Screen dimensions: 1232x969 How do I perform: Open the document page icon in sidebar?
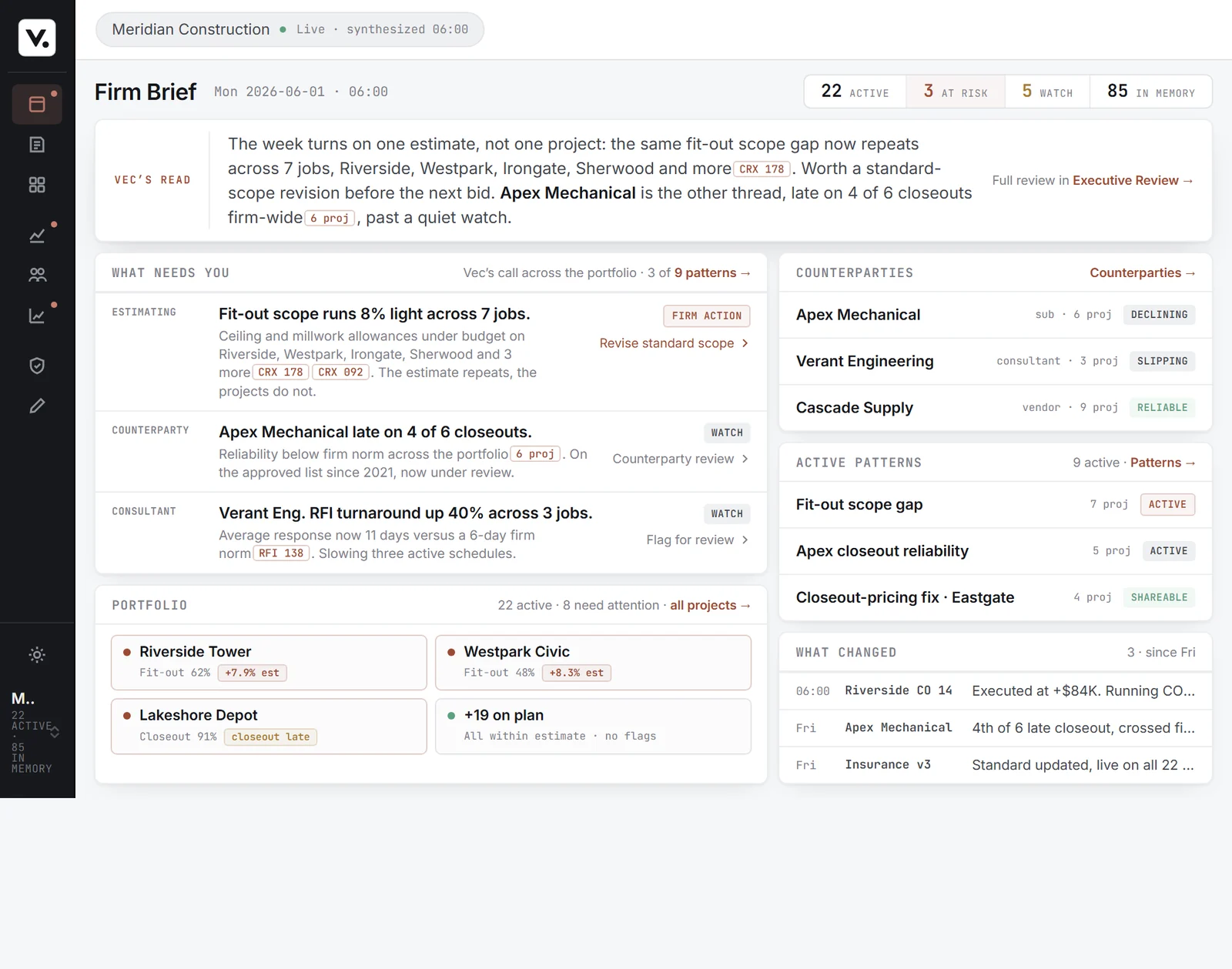coord(37,145)
